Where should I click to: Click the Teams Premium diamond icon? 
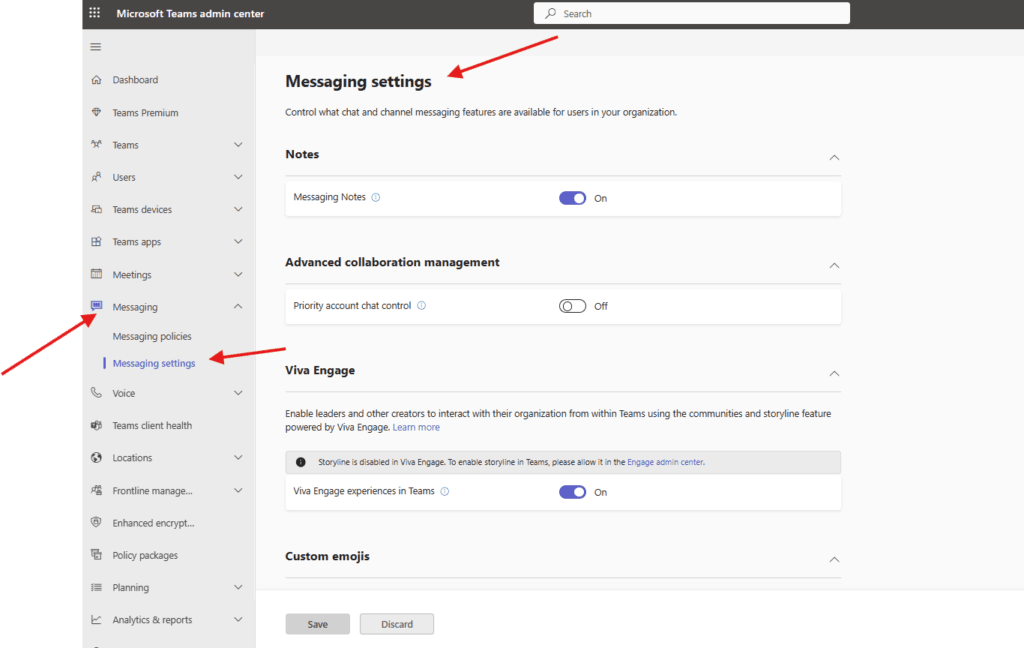click(x=96, y=113)
